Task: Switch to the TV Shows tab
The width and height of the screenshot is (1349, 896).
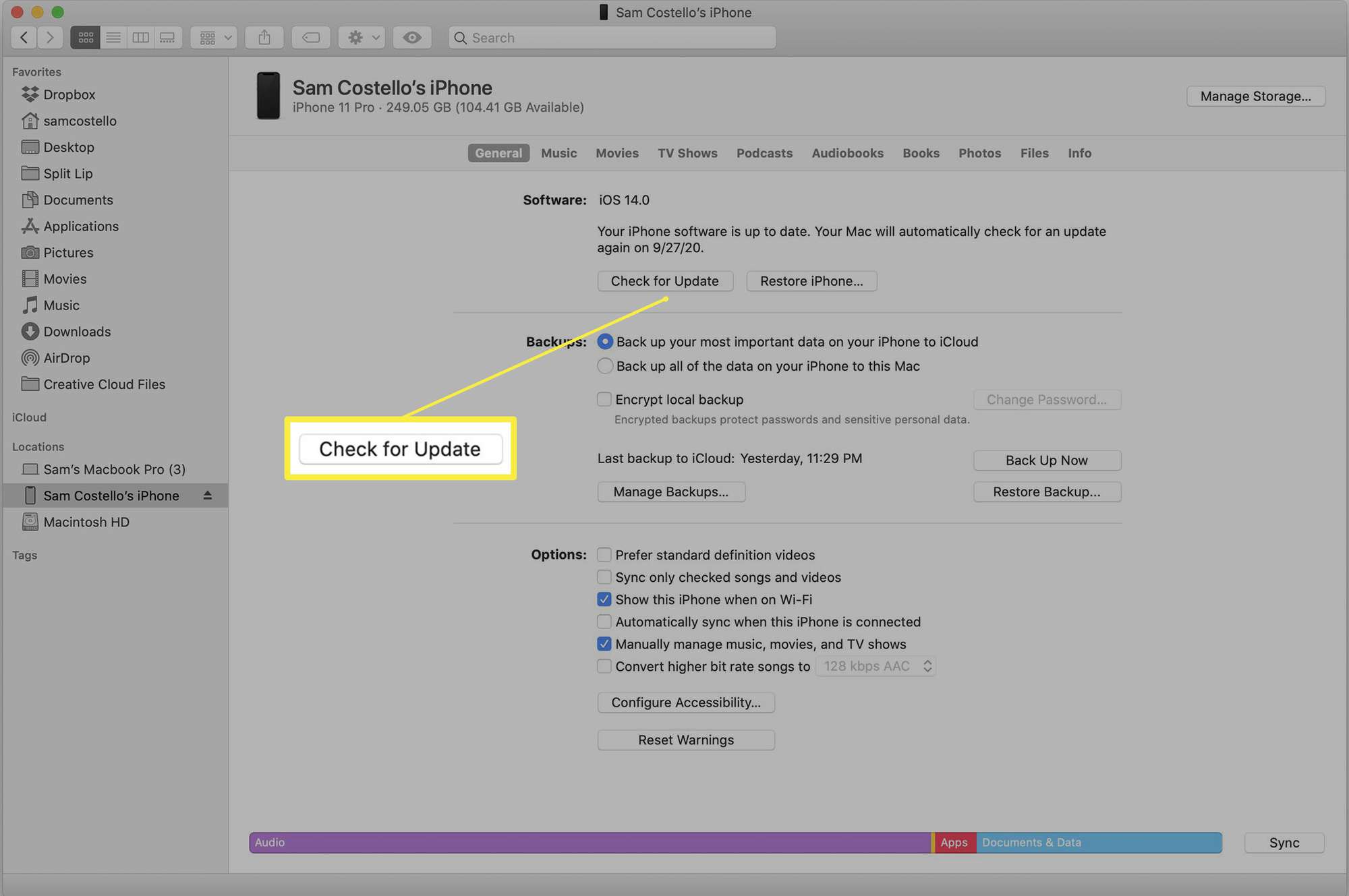Action: pos(687,153)
